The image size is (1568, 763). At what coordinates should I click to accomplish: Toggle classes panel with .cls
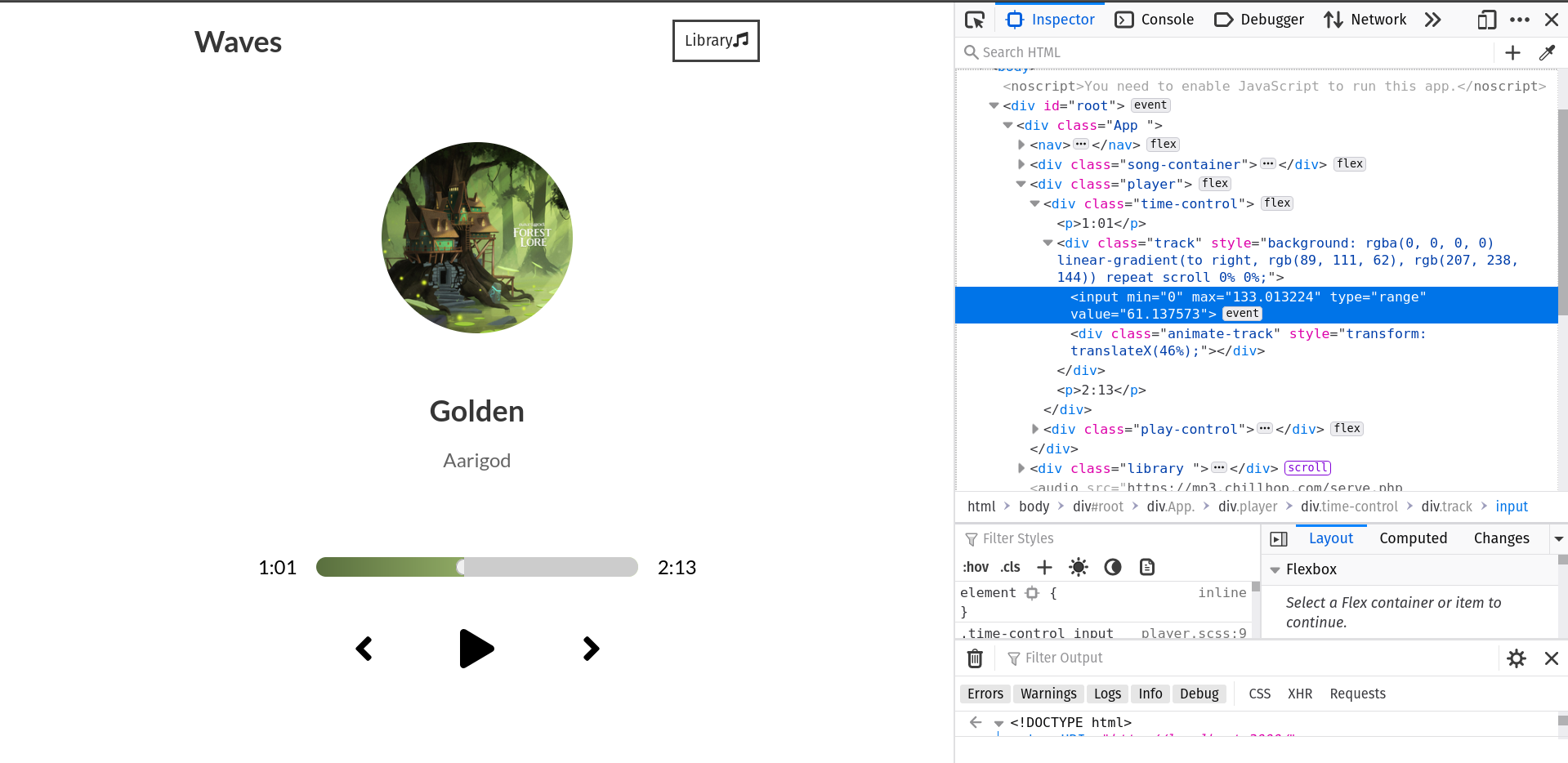point(1011,567)
